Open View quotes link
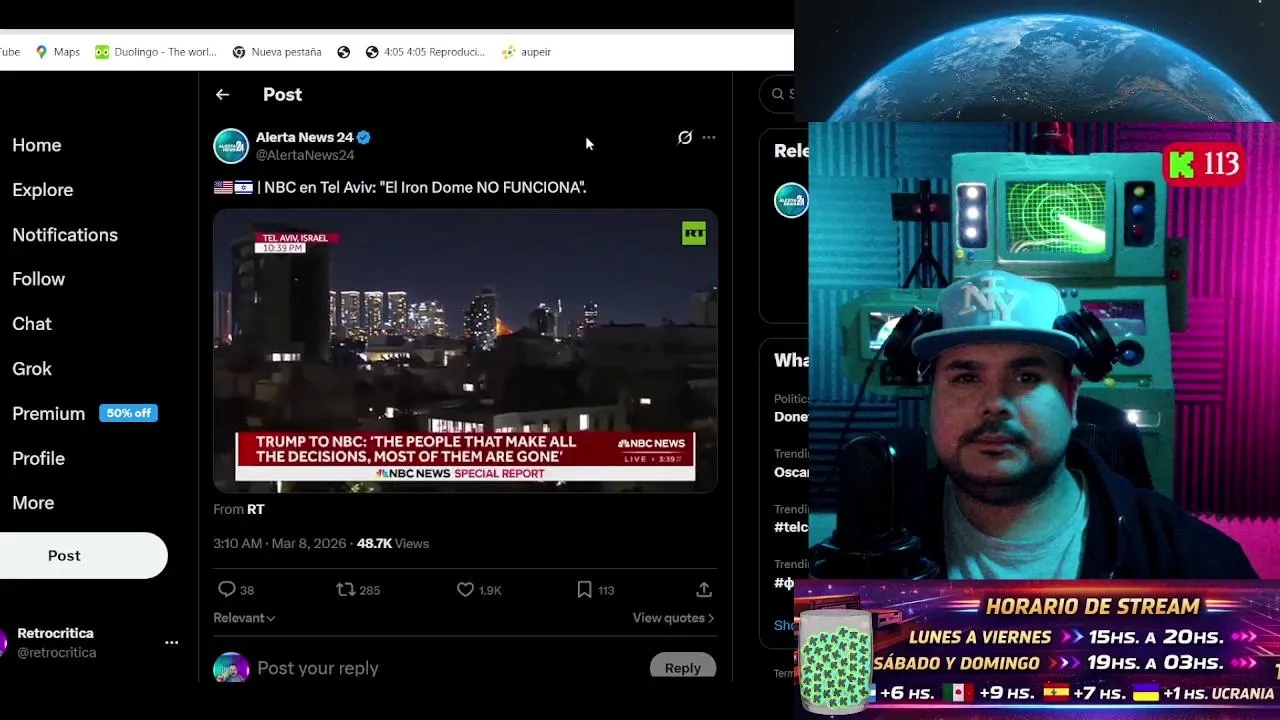The height and width of the screenshot is (720, 1280). tap(674, 618)
